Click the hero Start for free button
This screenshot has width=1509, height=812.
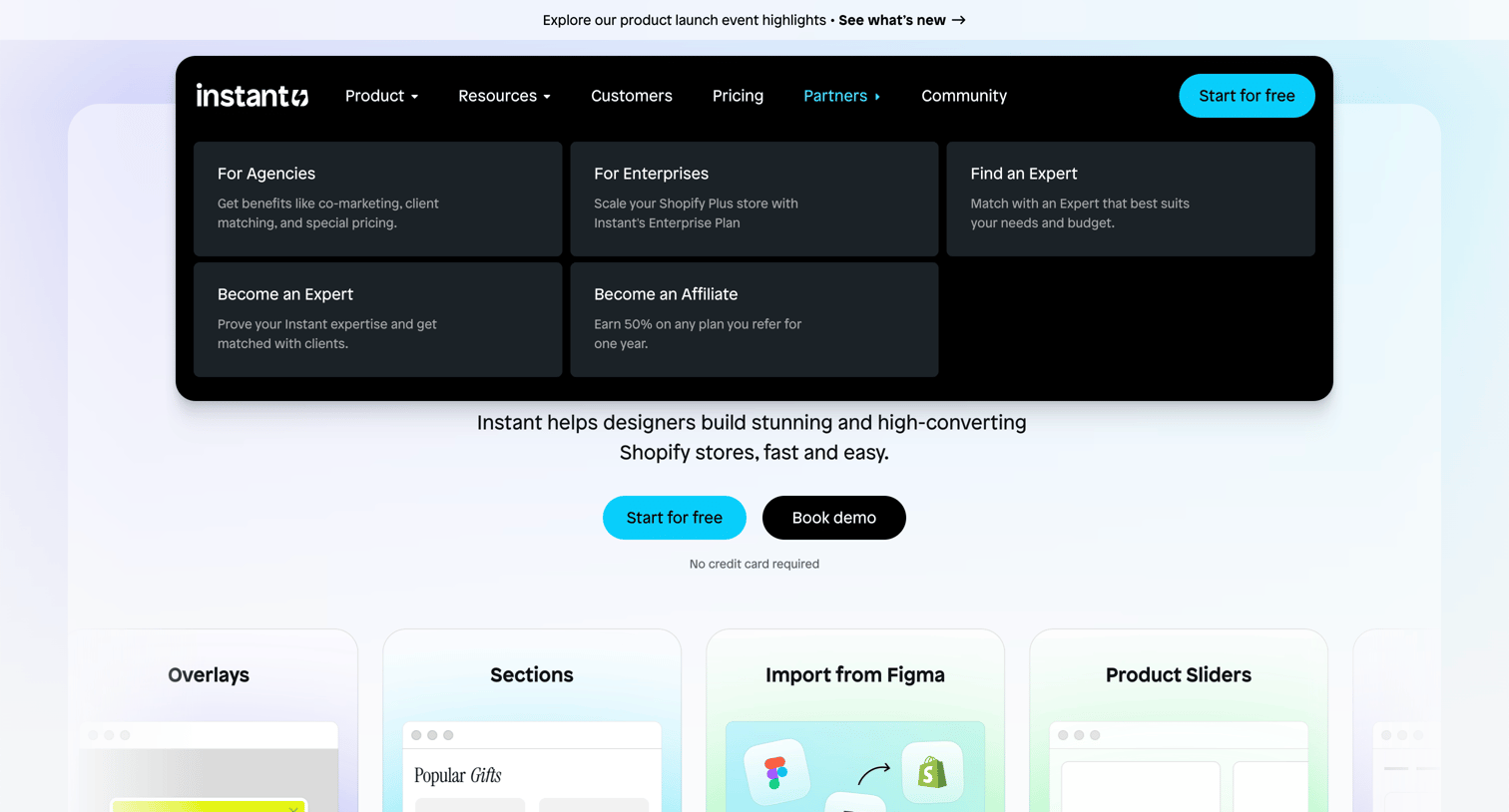coord(675,518)
